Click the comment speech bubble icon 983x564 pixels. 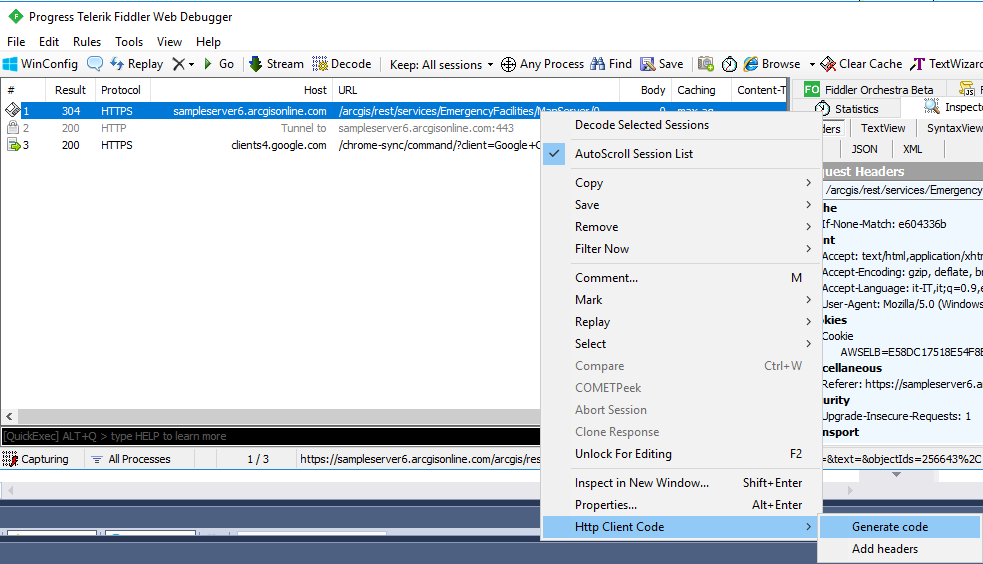click(95, 64)
